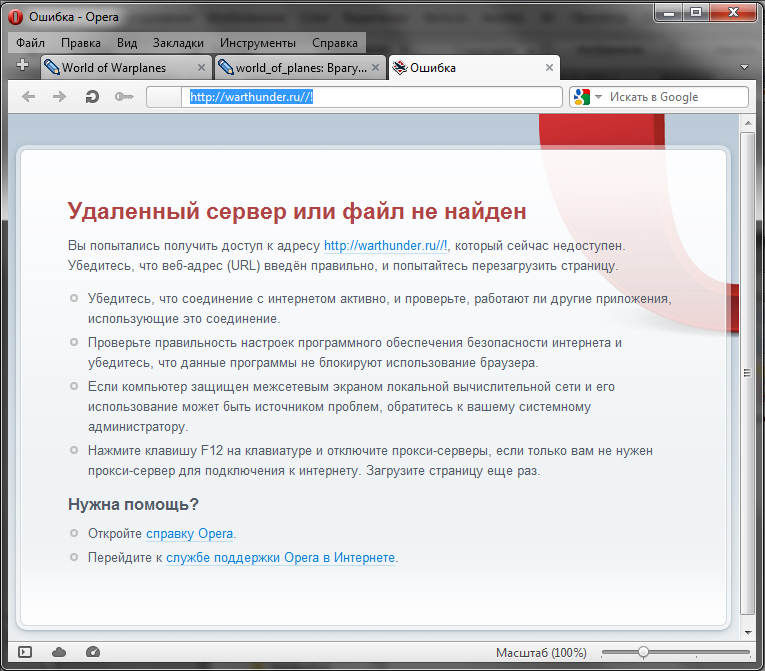The height and width of the screenshot is (671, 765).
Task: Expand the Google search engine dropdown
Action: click(598, 97)
